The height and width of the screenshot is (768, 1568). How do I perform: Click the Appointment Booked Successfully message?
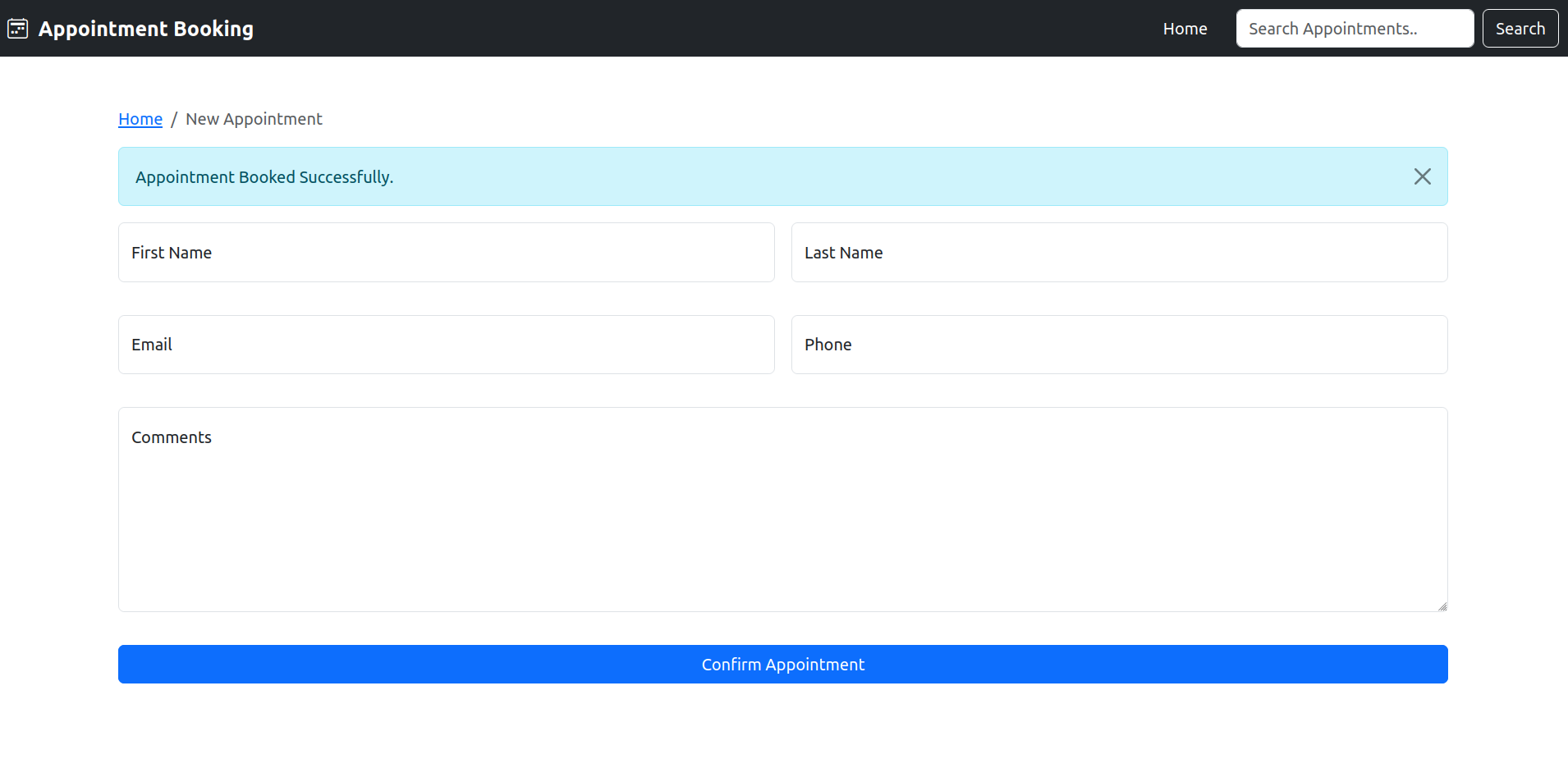[264, 176]
